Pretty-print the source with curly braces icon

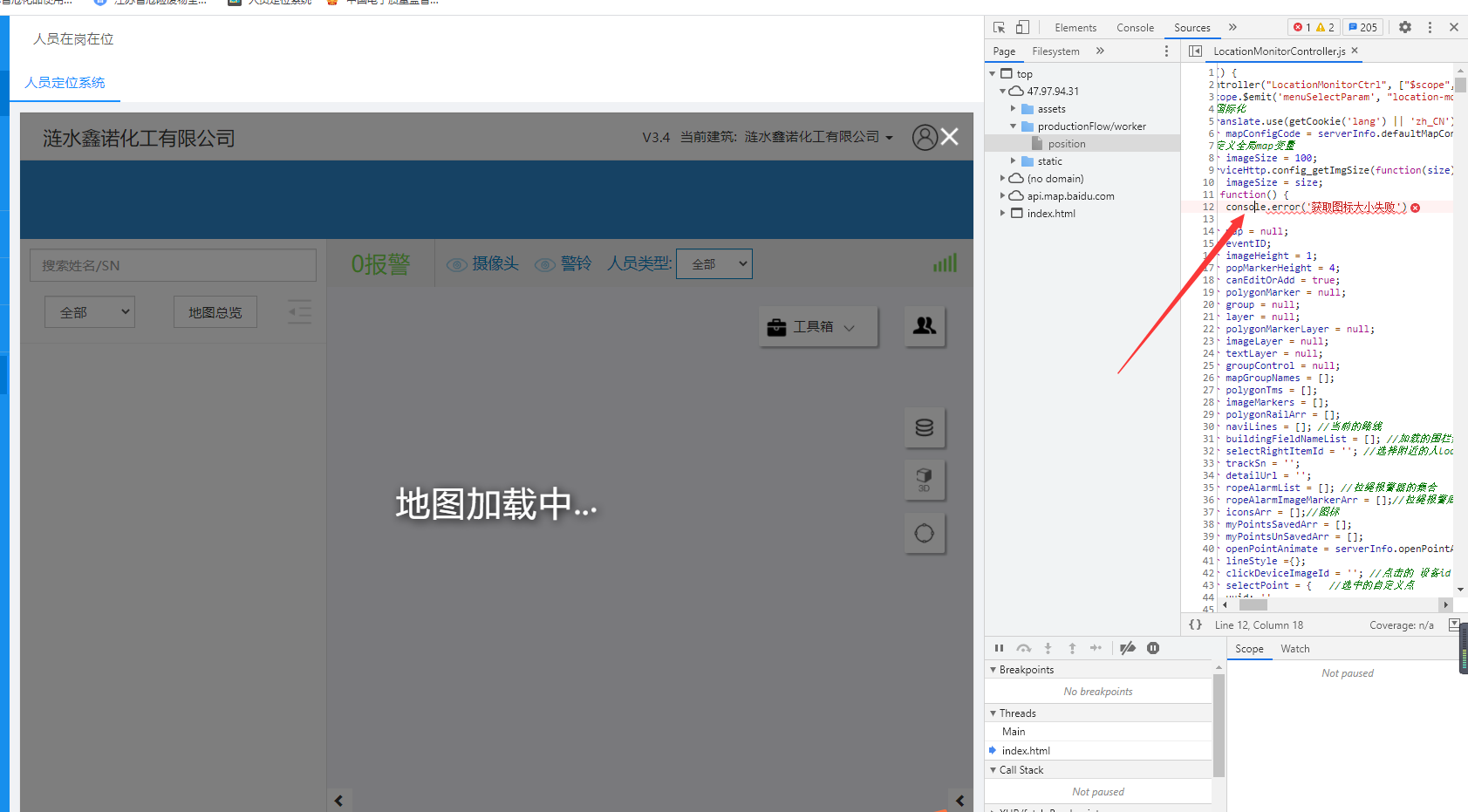[1195, 624]
